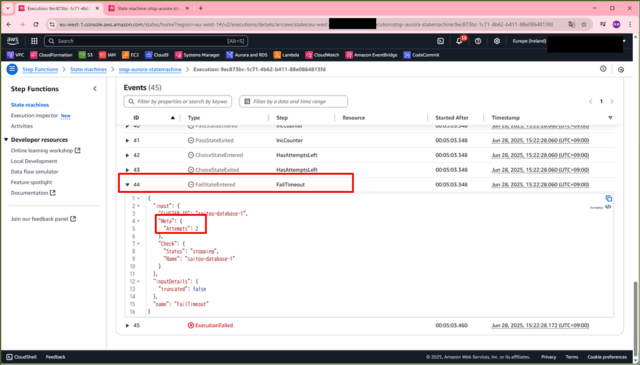The image size is (640, 365).
Task: Open Lambda favorite shortcut
Action: [x=287, y=55]
